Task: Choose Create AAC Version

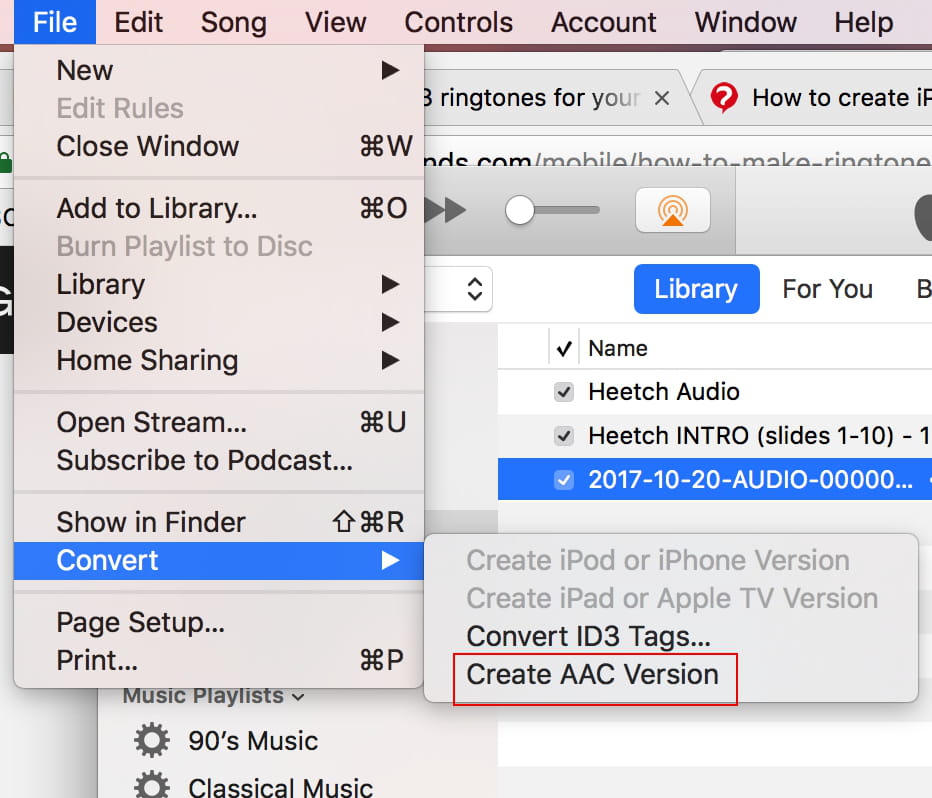Action: [x=593, y=674]
